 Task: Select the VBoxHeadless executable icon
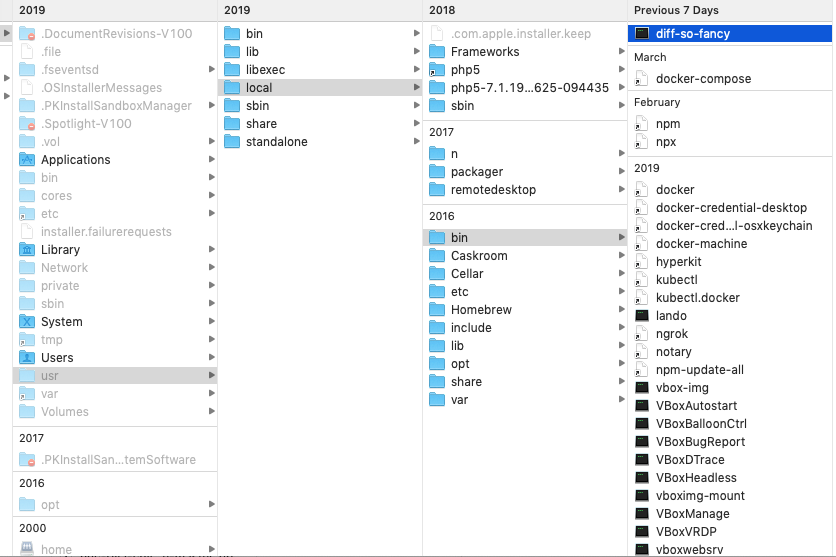[x=642, y=478]
